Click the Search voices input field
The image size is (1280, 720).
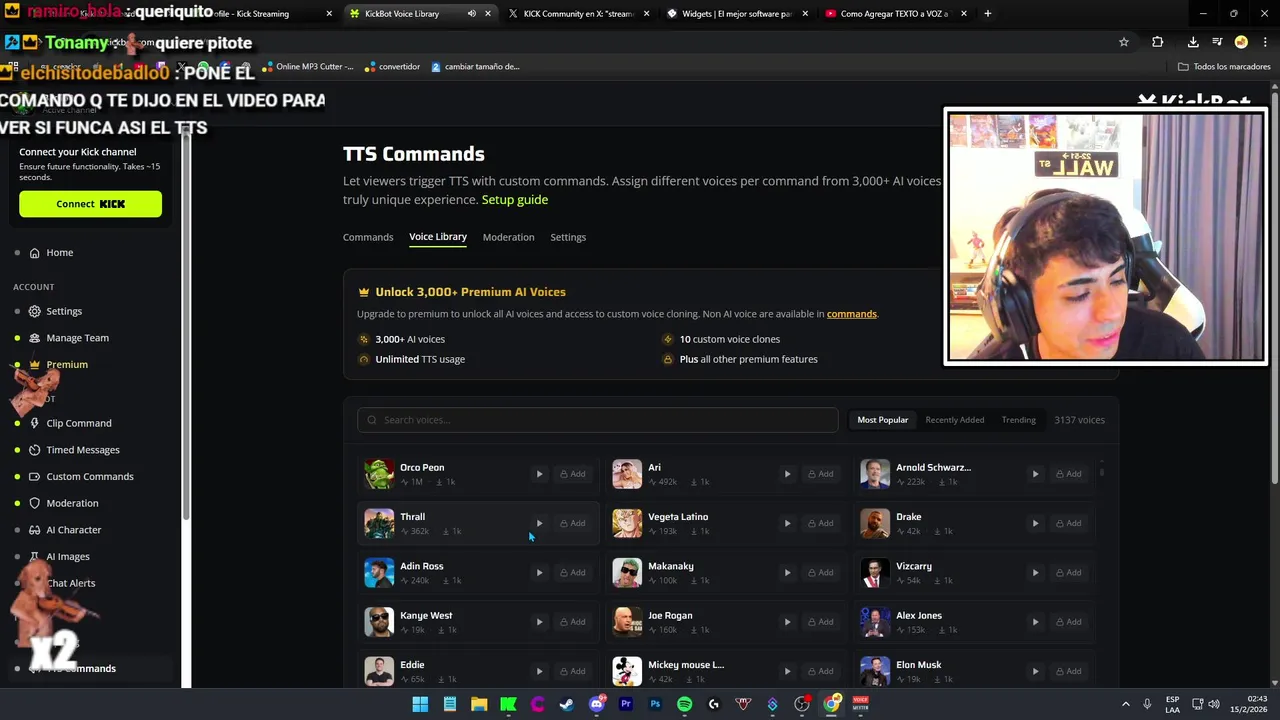[x=598, y=420]
